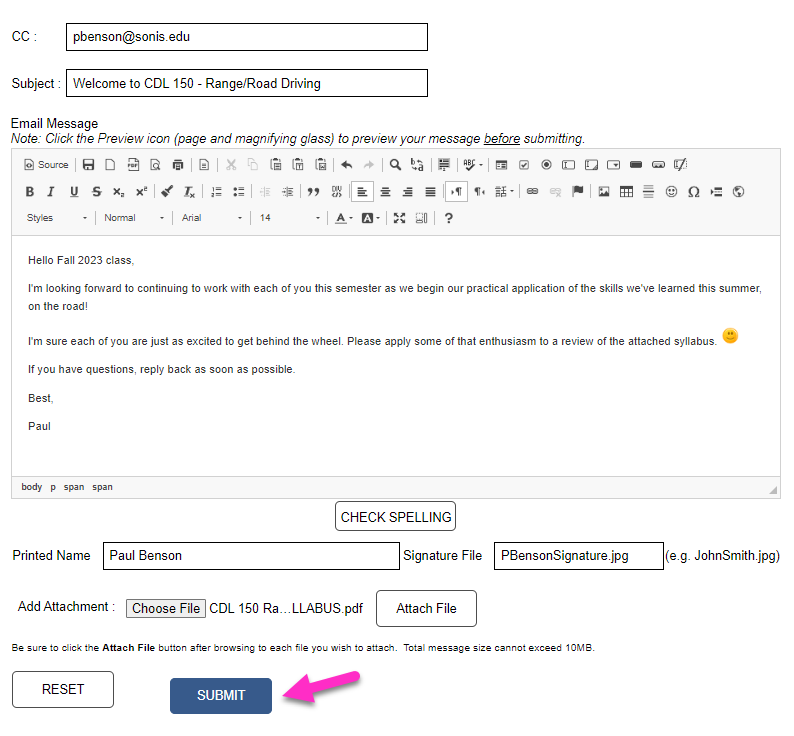Toggle underline formatting

(74, 191)
